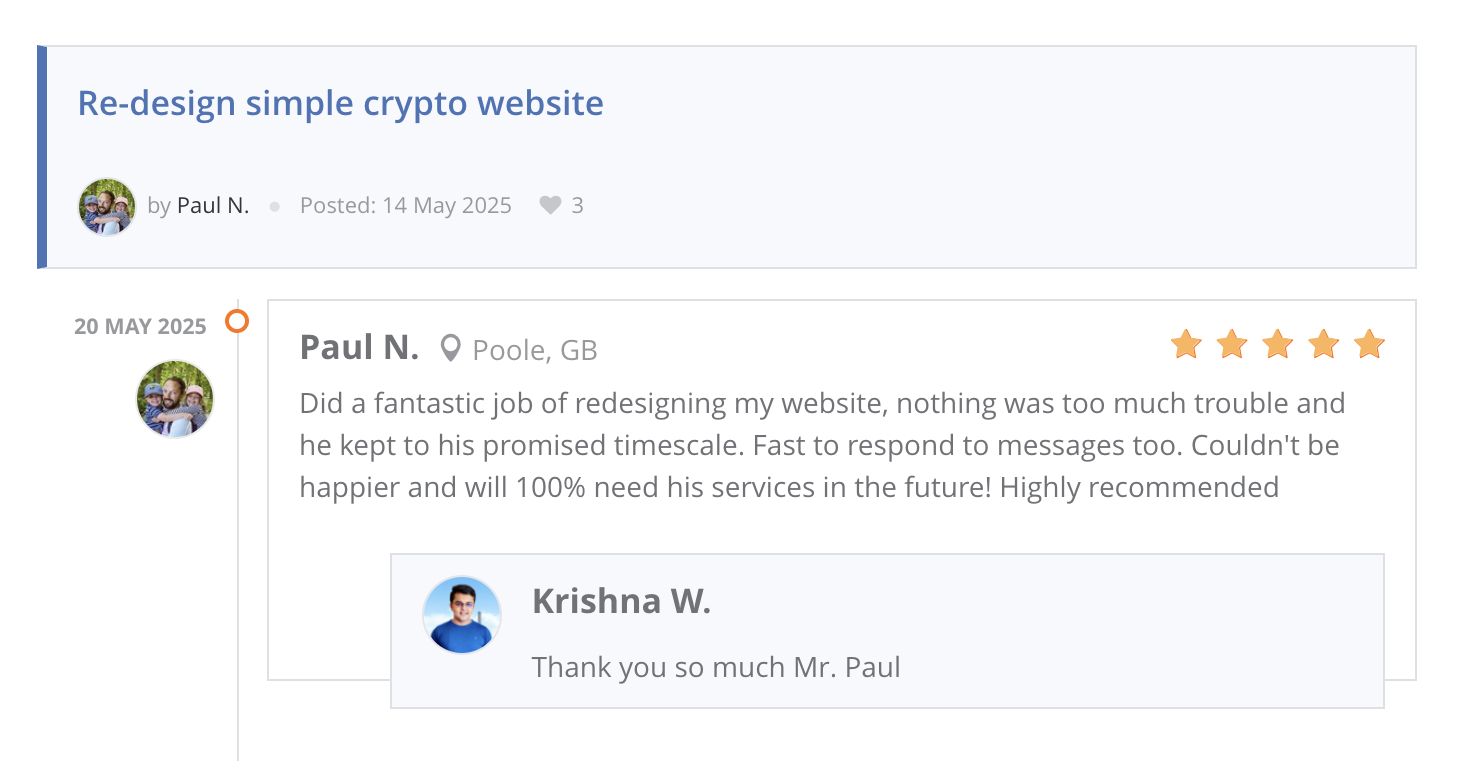Viewport: 1468px width, 782px height.
Task: Open Paul N. profile link beside "by"
Action: coord(213,206)
